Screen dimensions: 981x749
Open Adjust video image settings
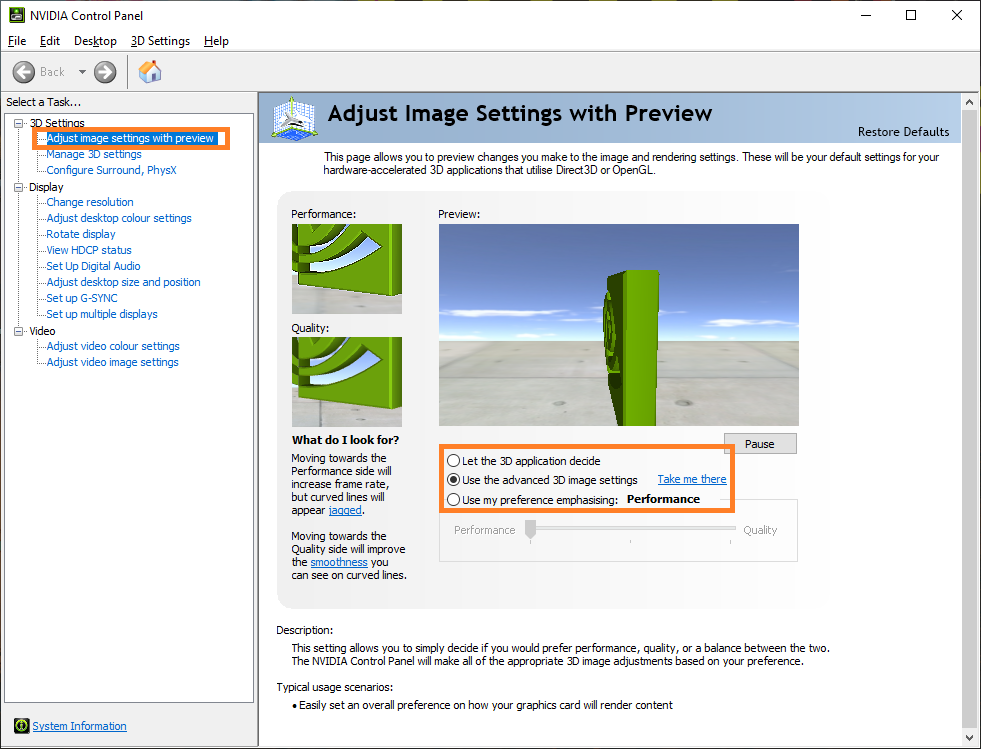point(113,362)
